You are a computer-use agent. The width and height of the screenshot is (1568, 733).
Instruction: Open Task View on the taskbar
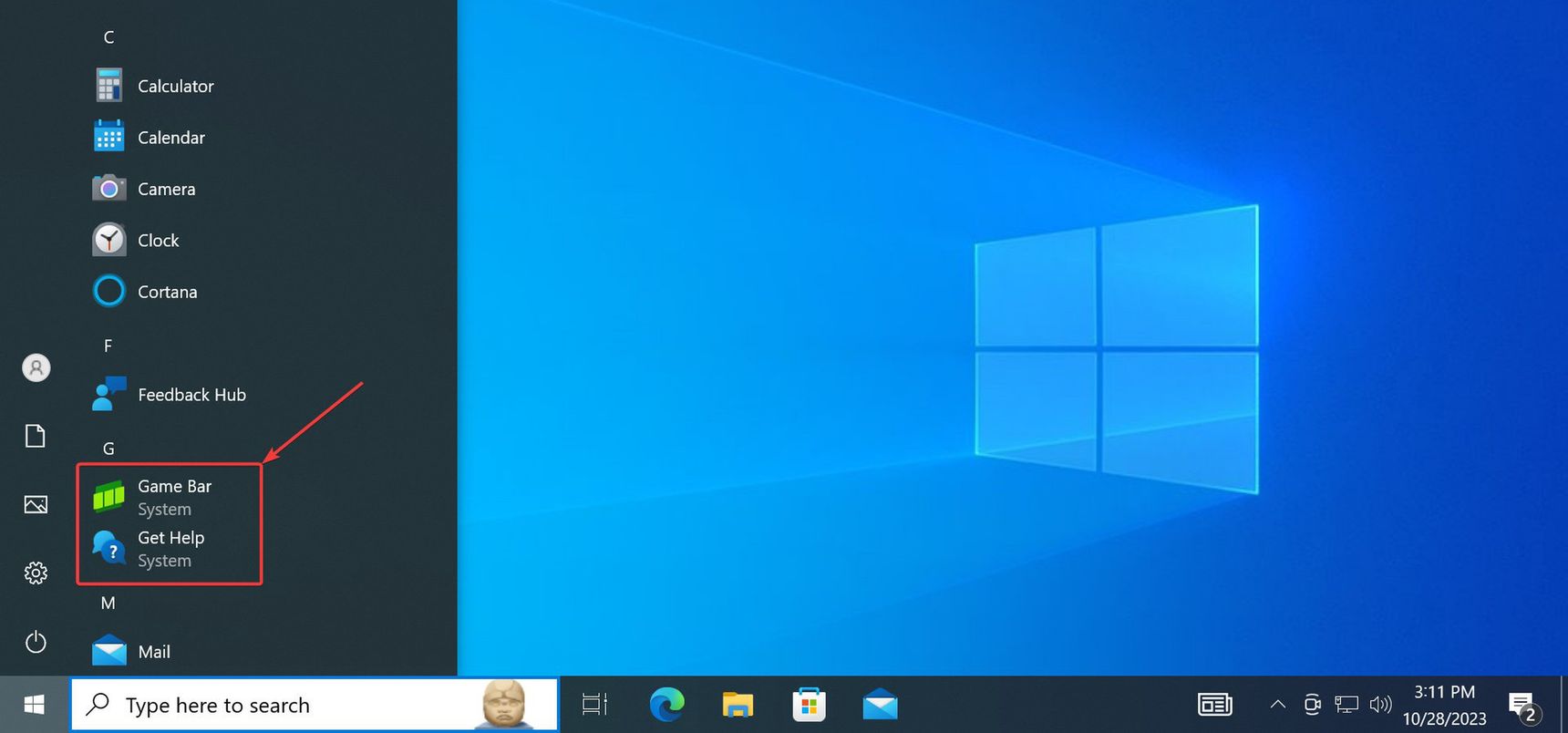[x=595, y=705]
